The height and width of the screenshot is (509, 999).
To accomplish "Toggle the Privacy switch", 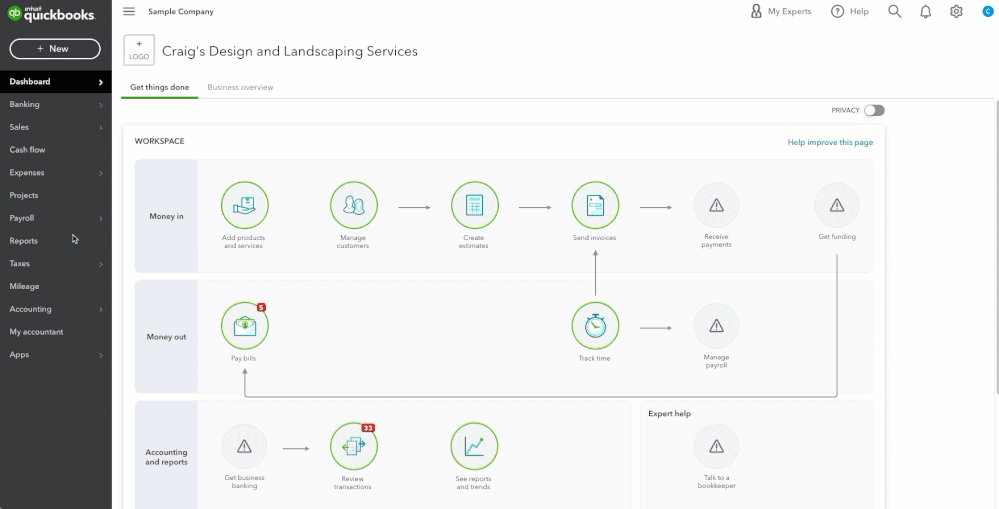I will pyautogui.click(x=874, y=110).
